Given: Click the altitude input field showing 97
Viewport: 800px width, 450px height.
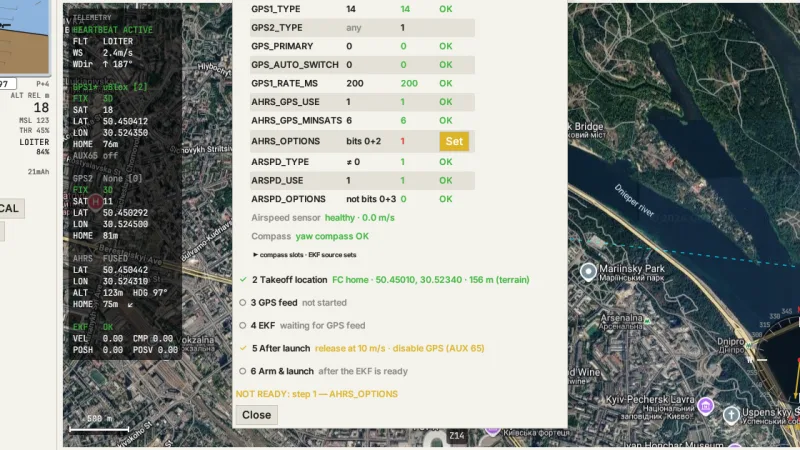Looking at the screenshot, I should click(8, 84).
